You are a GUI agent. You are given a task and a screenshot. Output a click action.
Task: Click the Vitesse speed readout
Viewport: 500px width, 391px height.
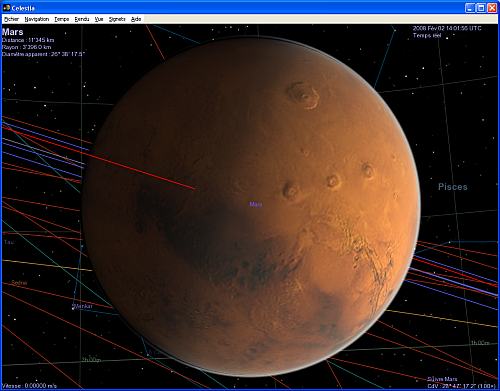(29, 386)
